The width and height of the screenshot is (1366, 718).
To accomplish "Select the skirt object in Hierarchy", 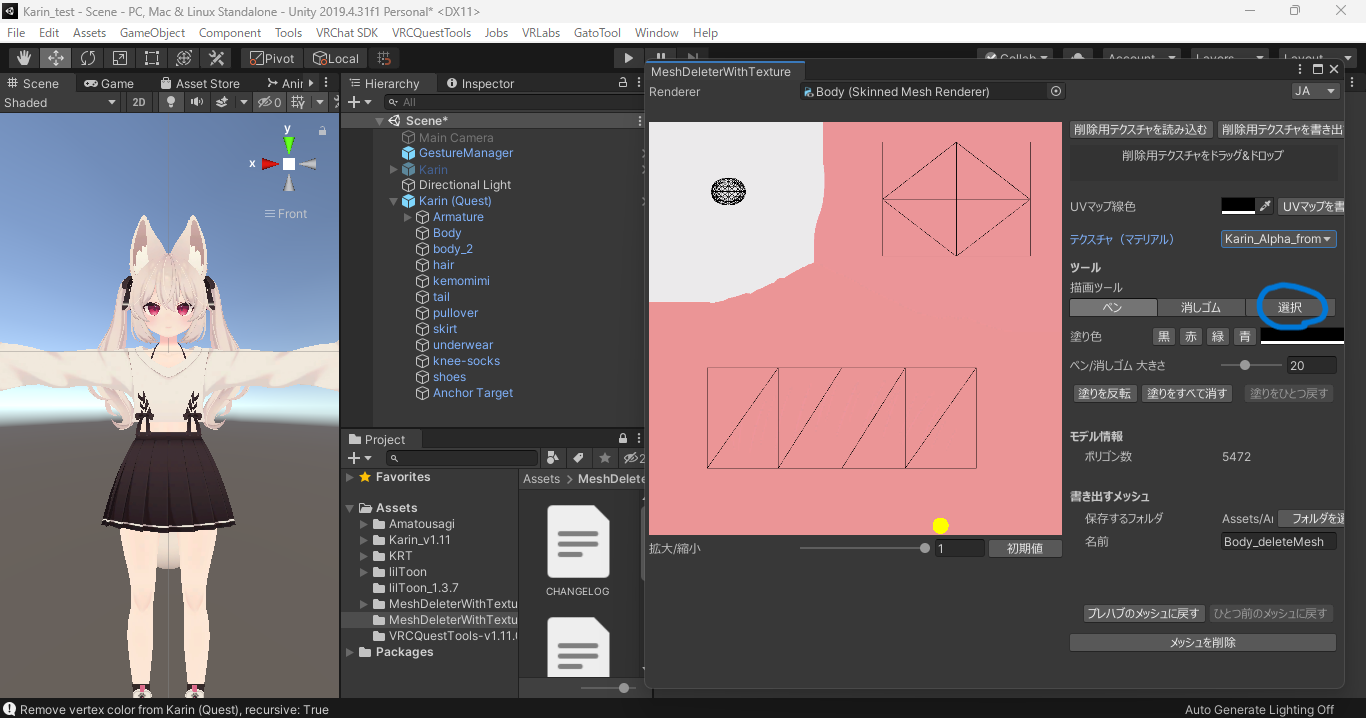I will click(444, 329).
